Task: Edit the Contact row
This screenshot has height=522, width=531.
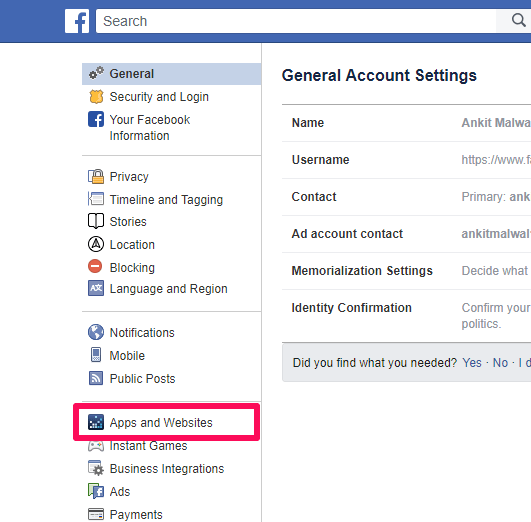Action: [406, 197]
